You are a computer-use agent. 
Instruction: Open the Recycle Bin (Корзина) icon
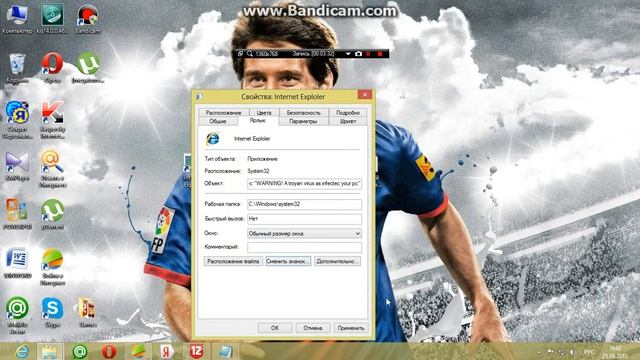(x=17, y=68)
